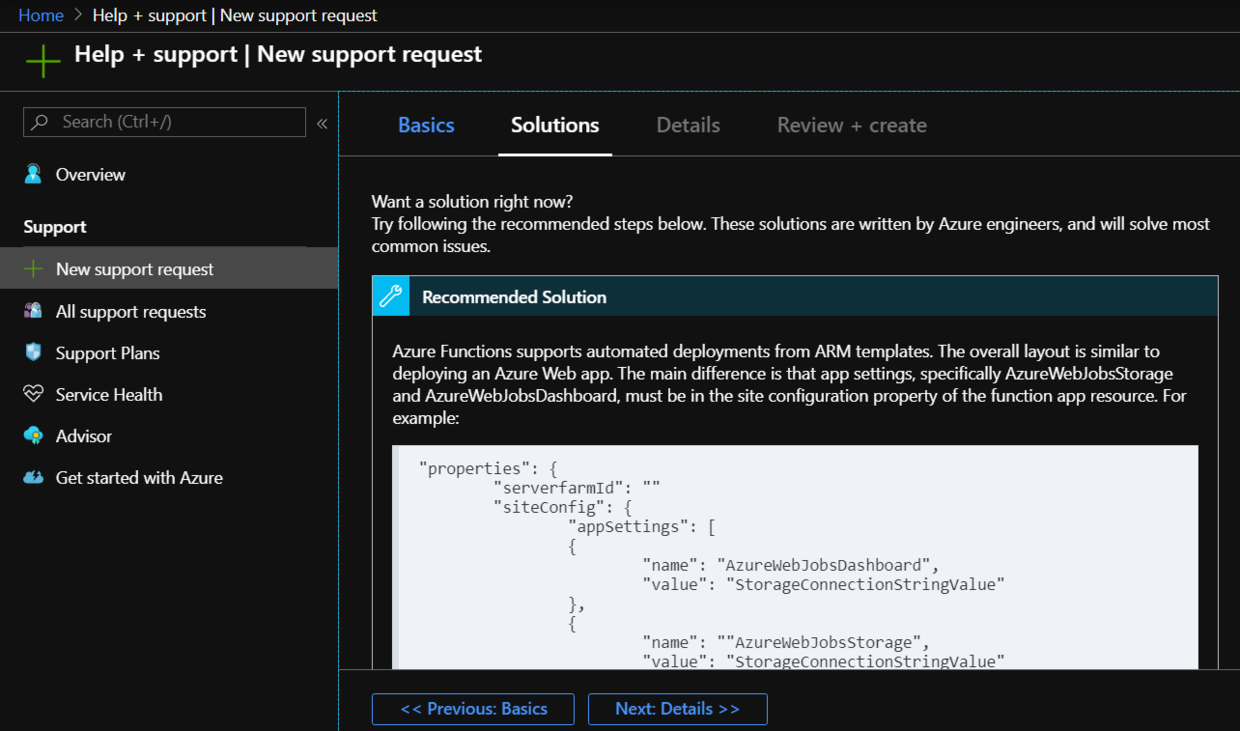Click the Advisor icon in sidebar
The height and width of the screenshot is (731, 1240).
pyautogui.click(x=33, y=436)
